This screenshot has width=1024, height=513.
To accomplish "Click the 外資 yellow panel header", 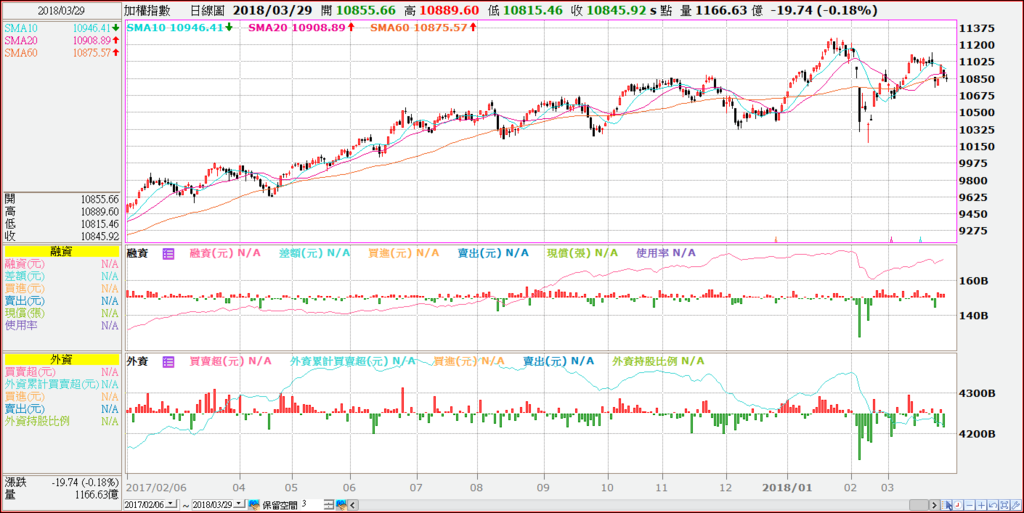I will tap(61, 359).
